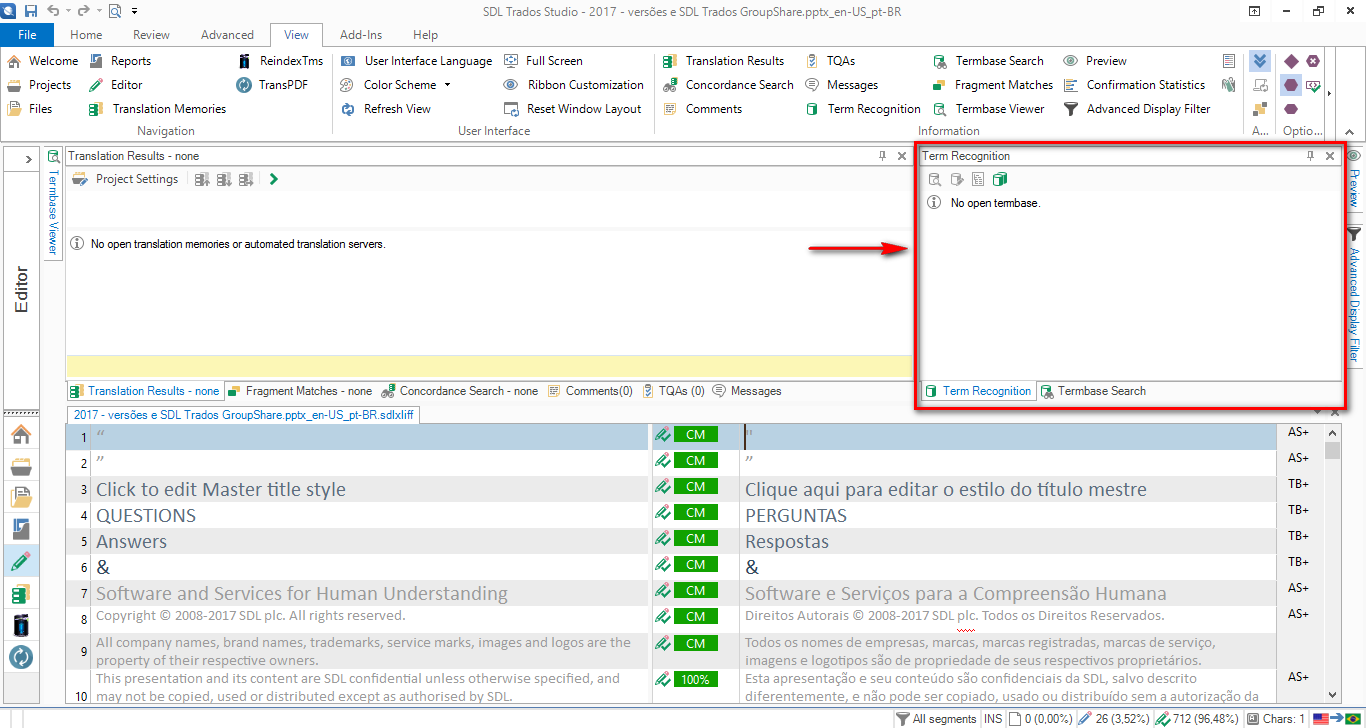Toggle the double-chevron icon in ribbon
The height and width of the screenshot is (728, 1366).
[x=1260, y=61]
